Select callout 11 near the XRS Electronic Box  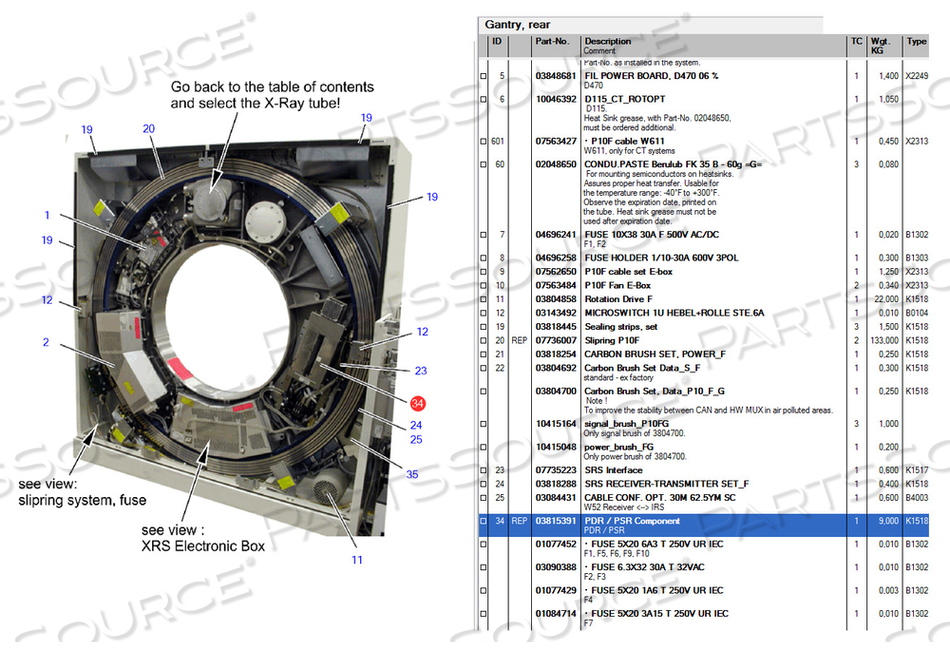[355, 558]
